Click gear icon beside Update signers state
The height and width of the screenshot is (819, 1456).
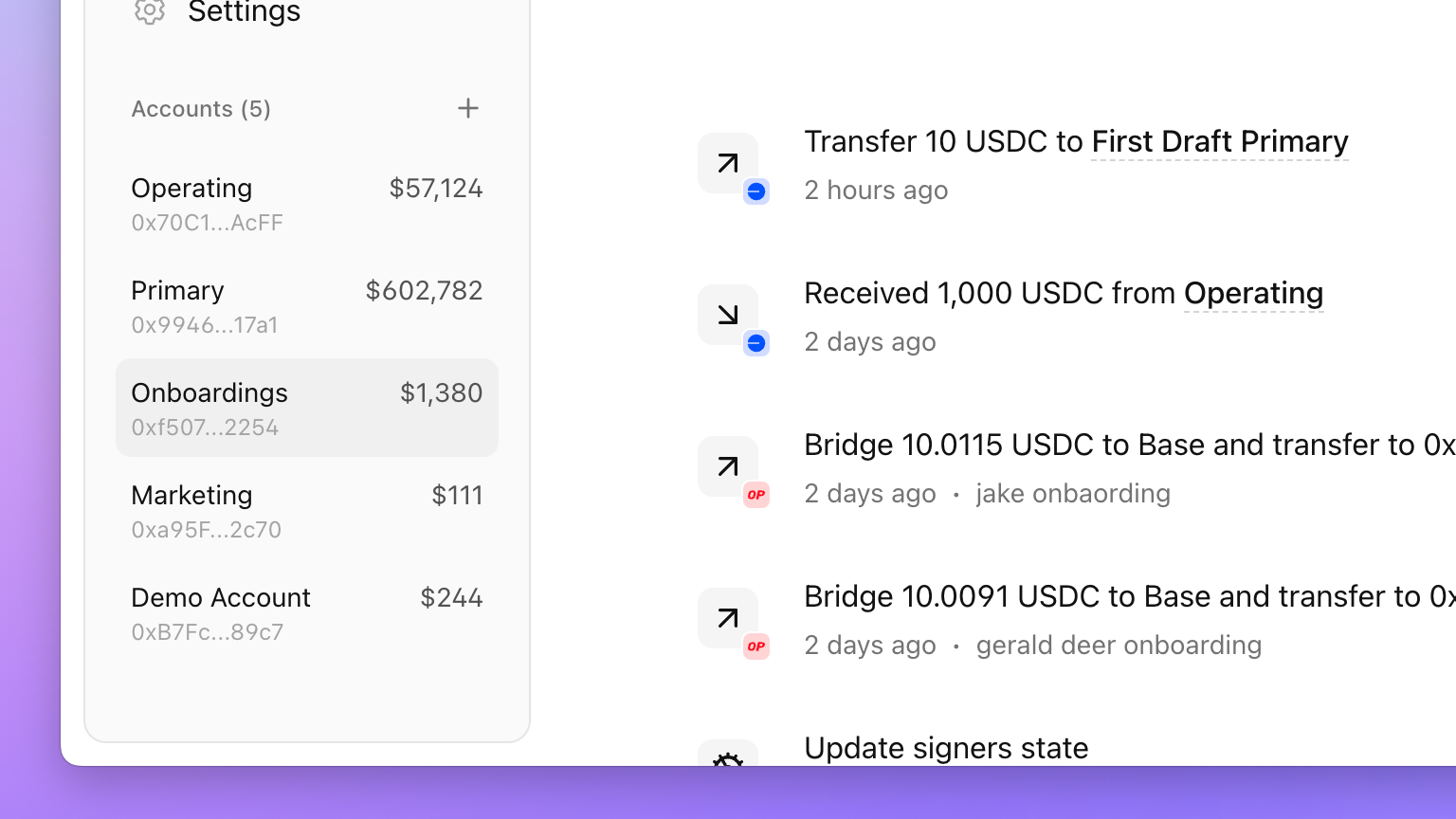coord(728,754)
